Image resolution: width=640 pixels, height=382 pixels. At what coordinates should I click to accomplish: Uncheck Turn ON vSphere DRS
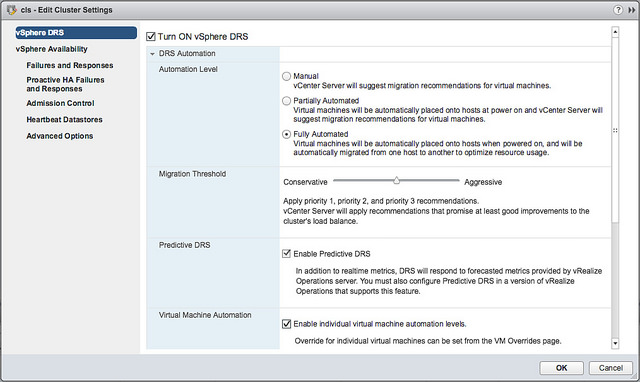(x=151, y=37)
